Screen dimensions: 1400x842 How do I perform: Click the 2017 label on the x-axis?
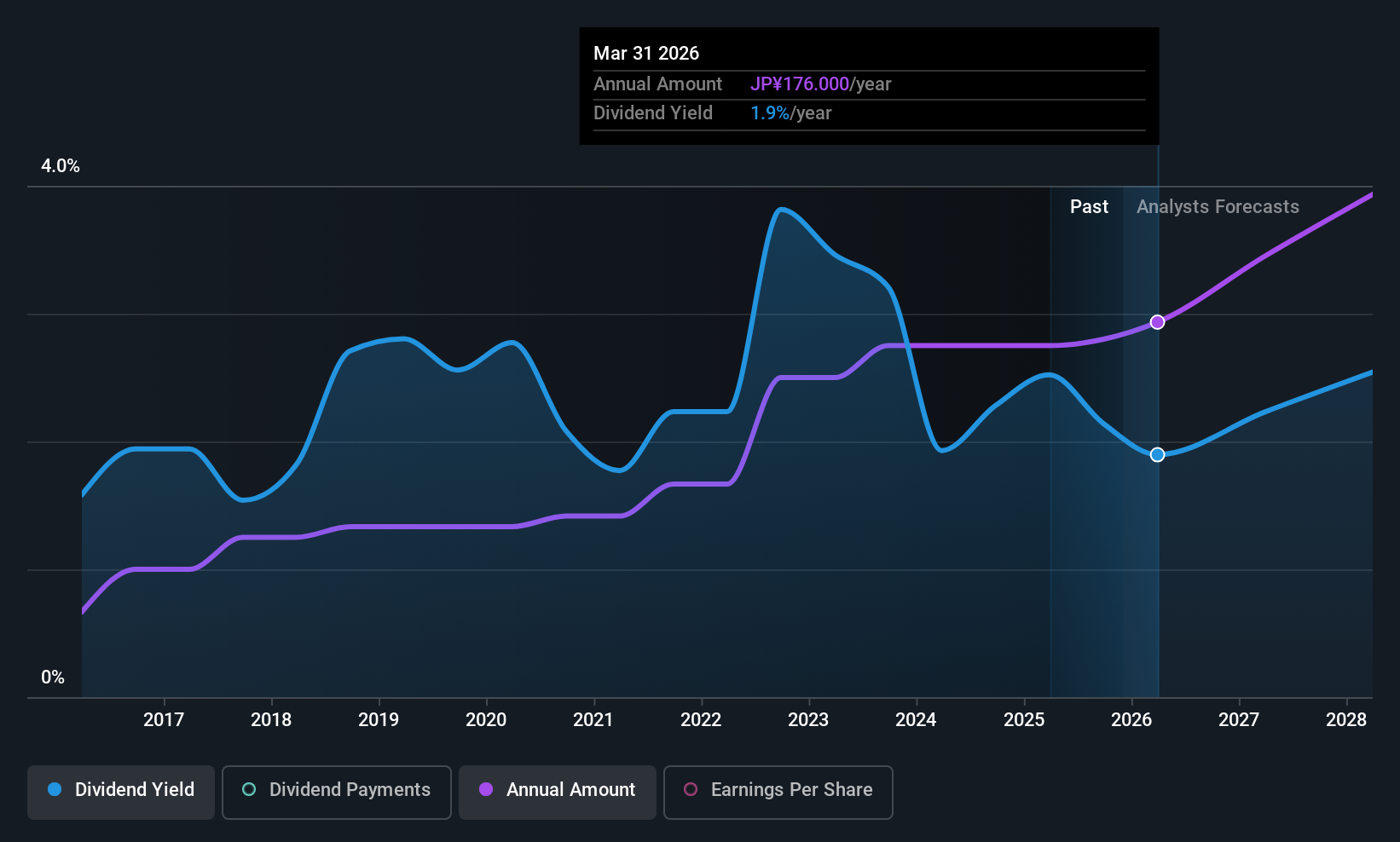click(x=164, y=720)
